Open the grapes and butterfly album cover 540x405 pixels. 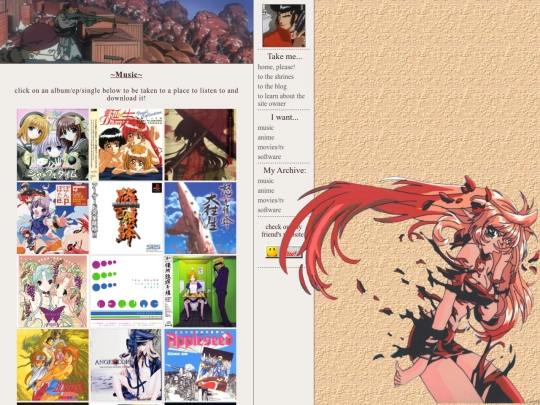[x=53, y=291]
